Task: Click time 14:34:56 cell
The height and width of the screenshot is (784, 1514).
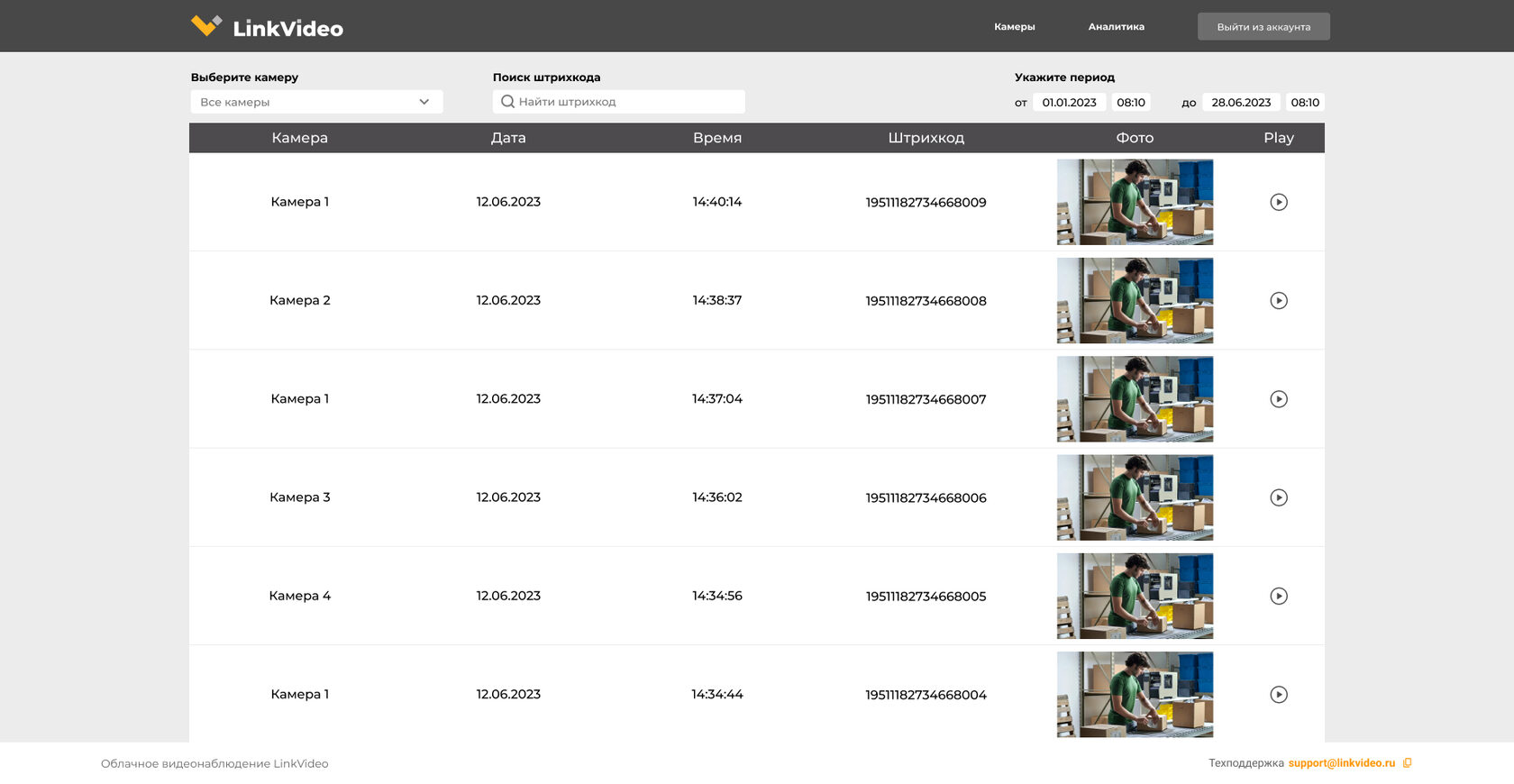Action: (x=717, y=596)
